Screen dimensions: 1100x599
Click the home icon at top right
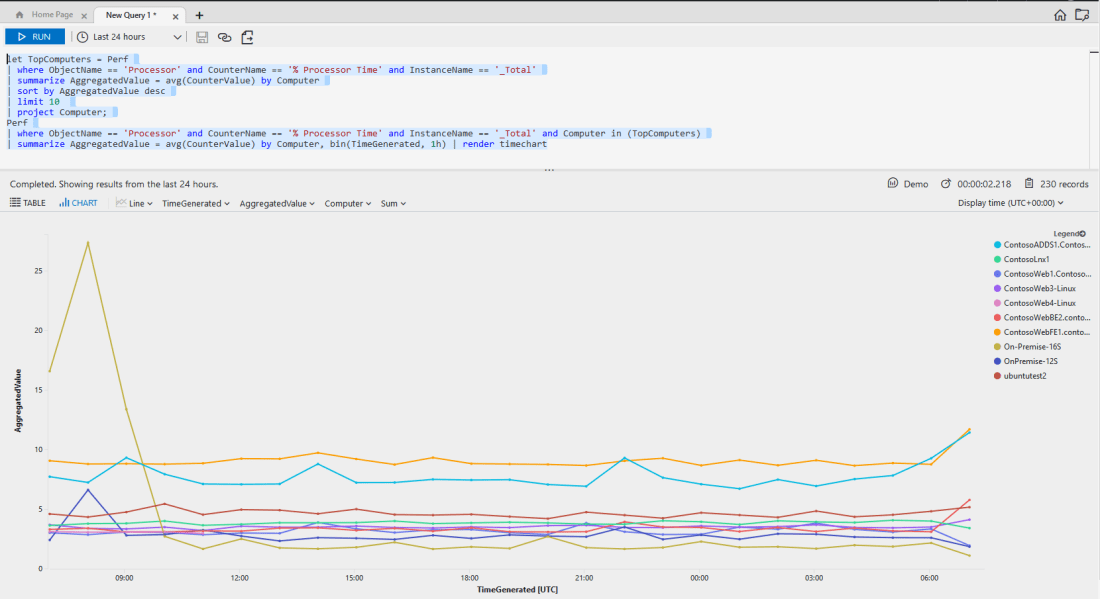pos(1060,15)
